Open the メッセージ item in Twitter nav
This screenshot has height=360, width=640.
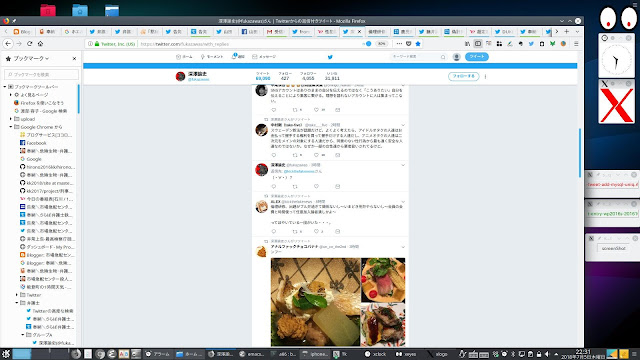[264, 57]
